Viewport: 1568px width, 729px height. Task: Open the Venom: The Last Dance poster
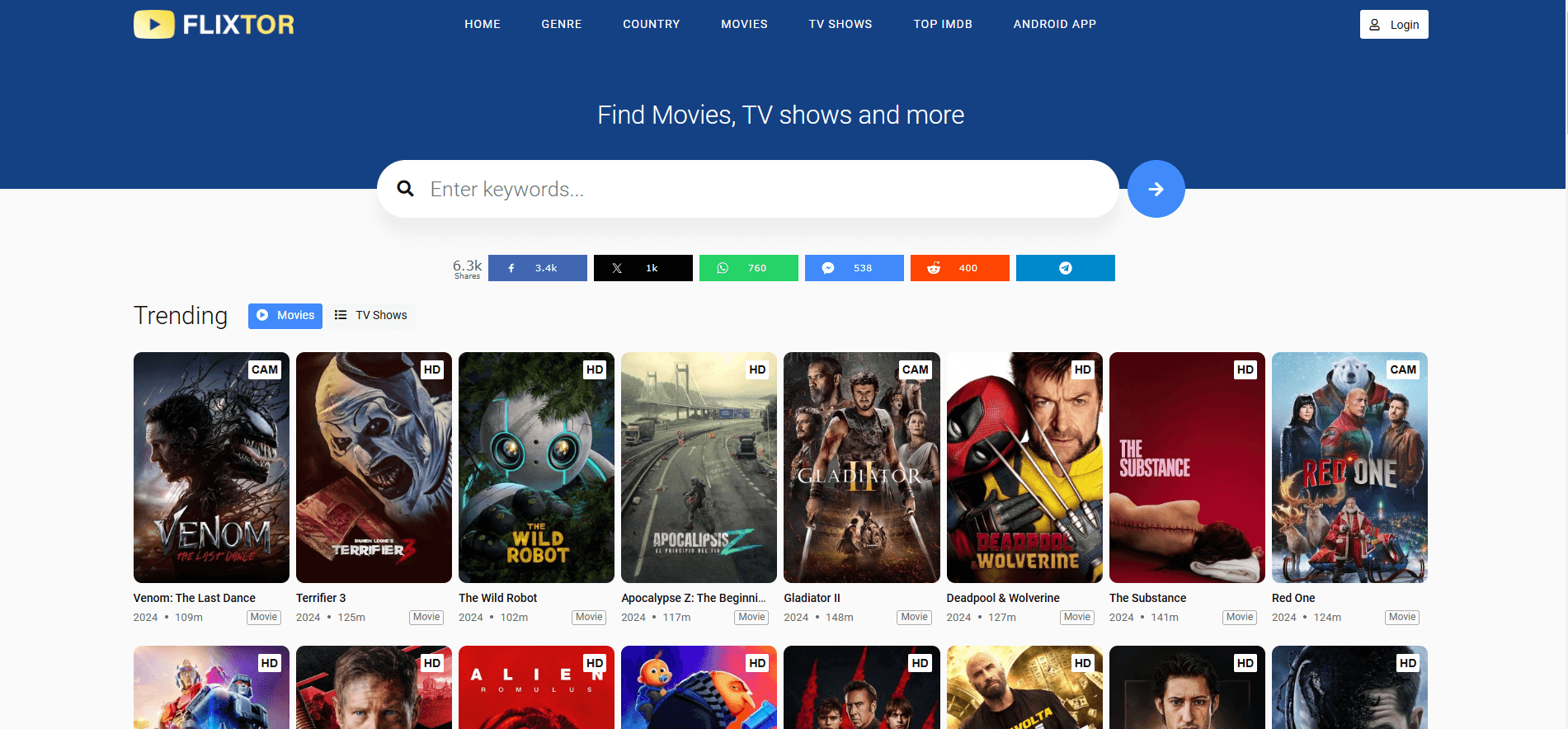pos(211,468)
